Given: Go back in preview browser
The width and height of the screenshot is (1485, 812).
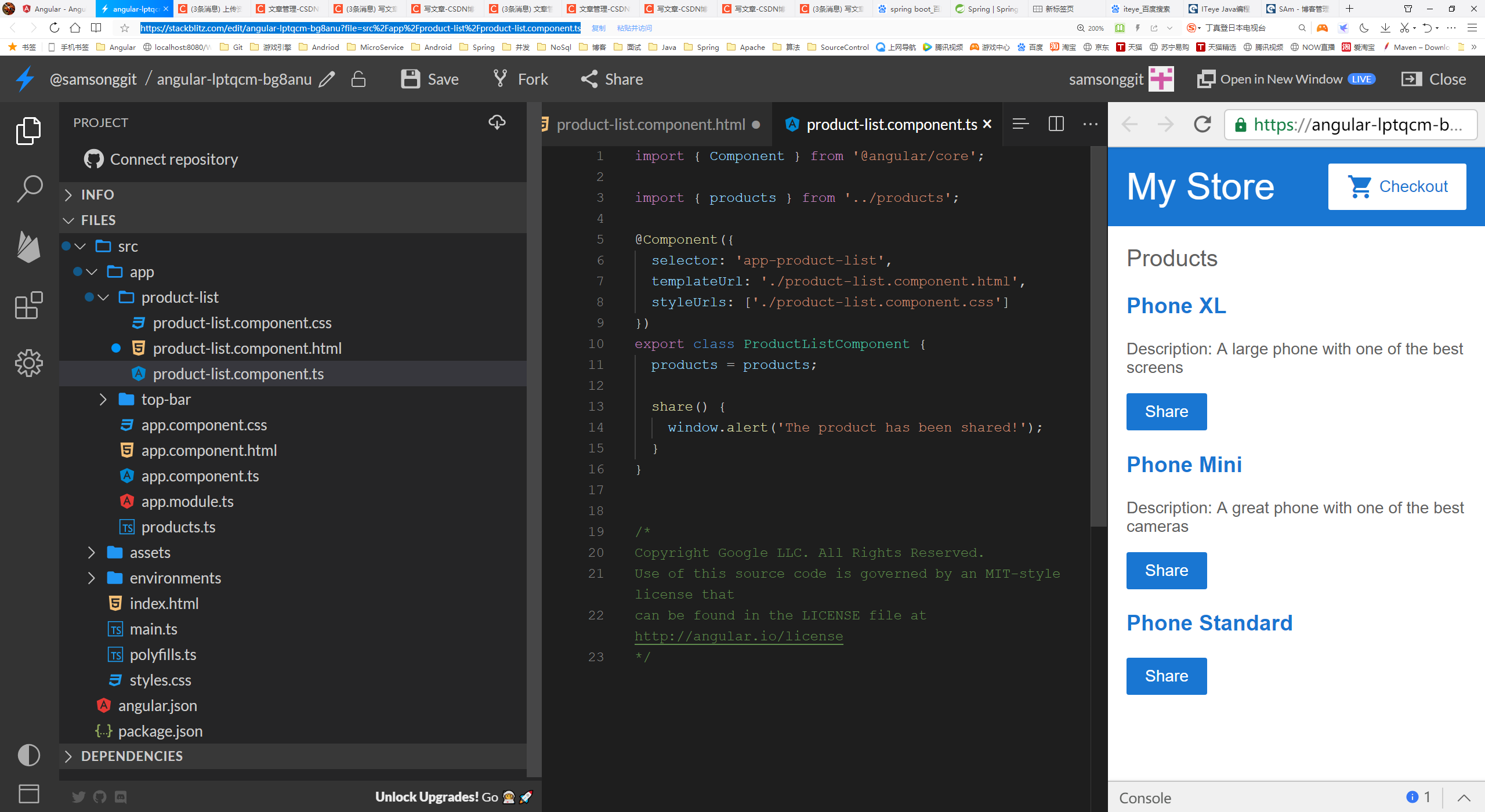Looking at the screenshot, I should click(1129, 124).
